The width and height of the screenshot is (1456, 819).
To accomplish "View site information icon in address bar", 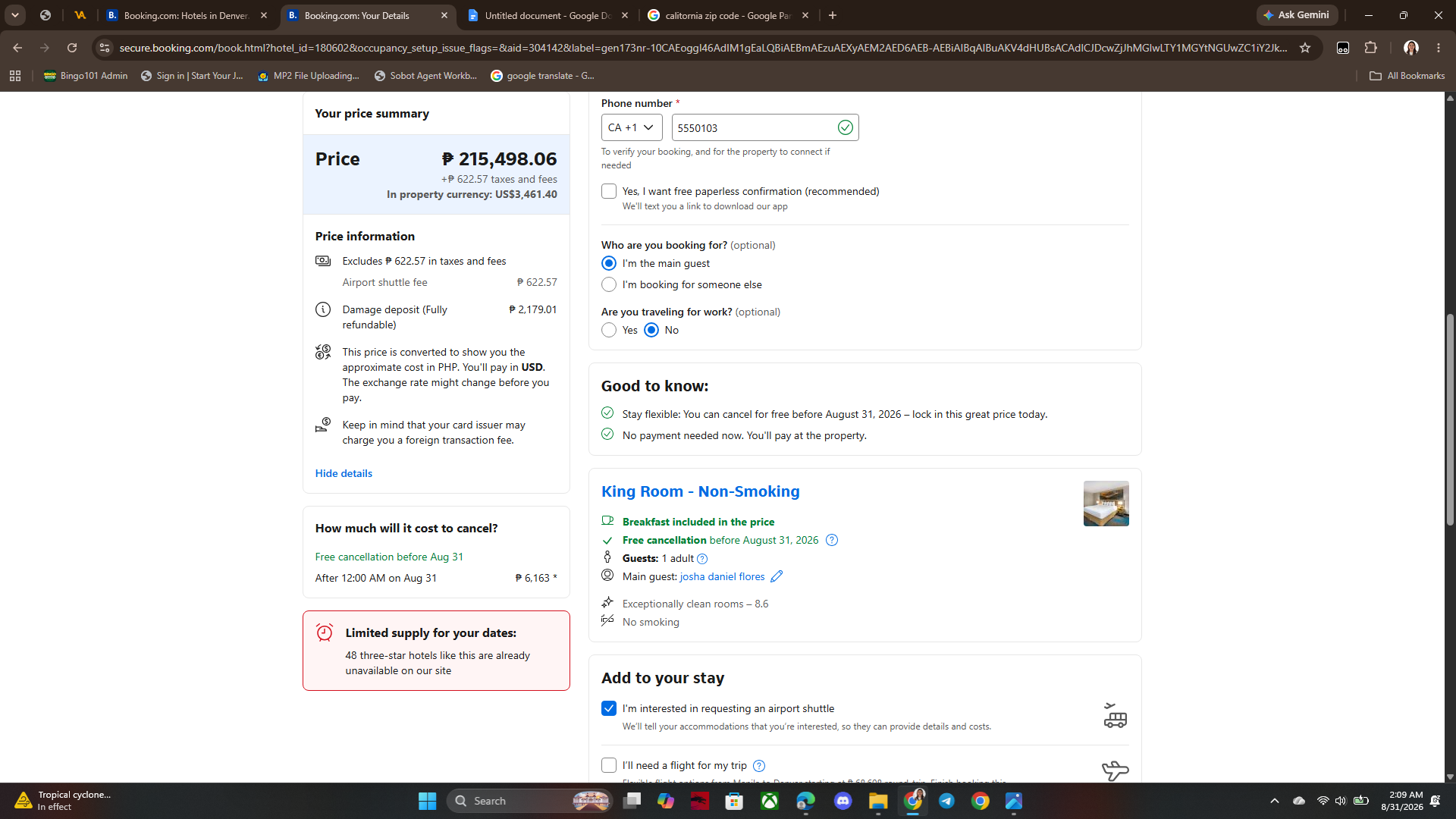I will [105, 48].
